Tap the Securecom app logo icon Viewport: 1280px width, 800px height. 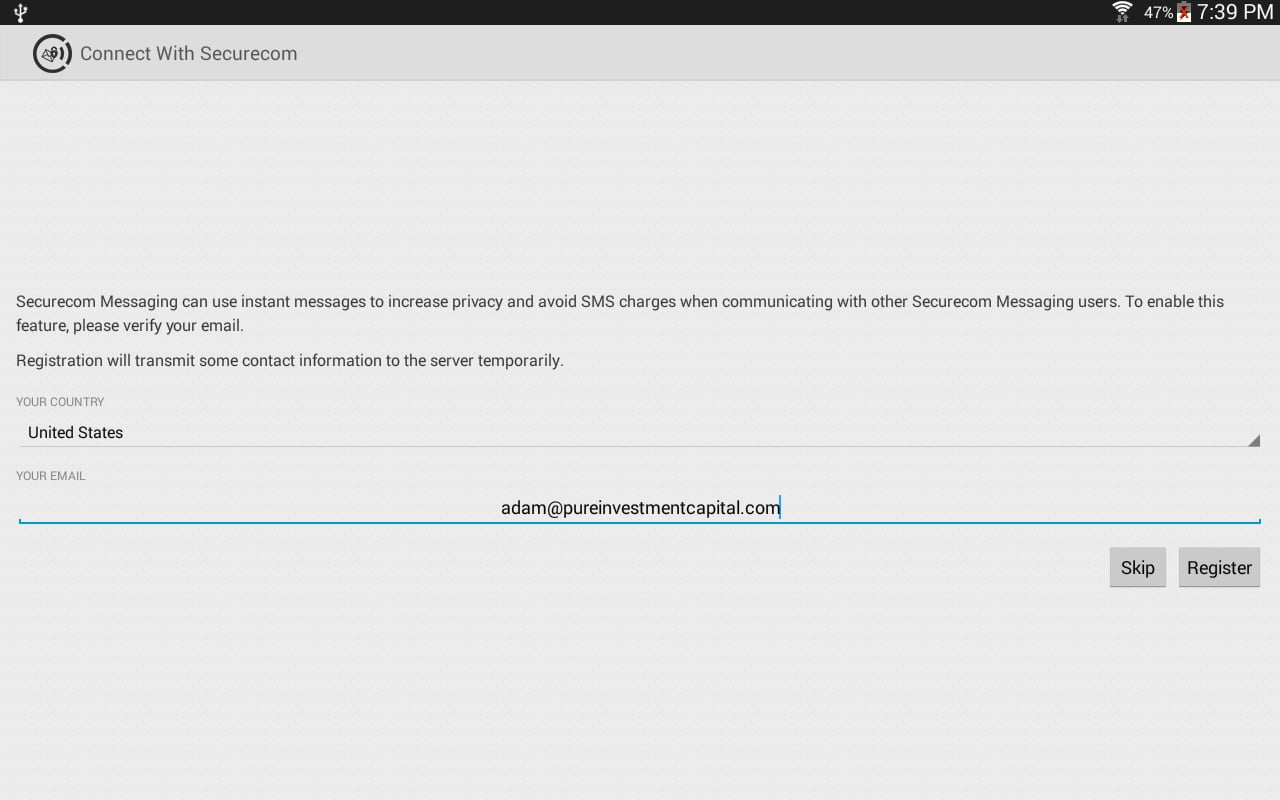pos(52,54)
